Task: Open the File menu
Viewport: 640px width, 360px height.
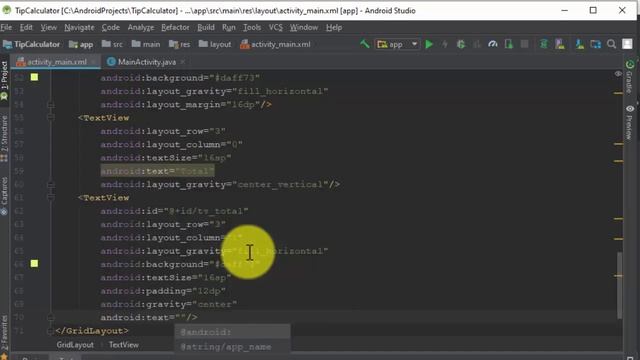Action: point(6,27)
